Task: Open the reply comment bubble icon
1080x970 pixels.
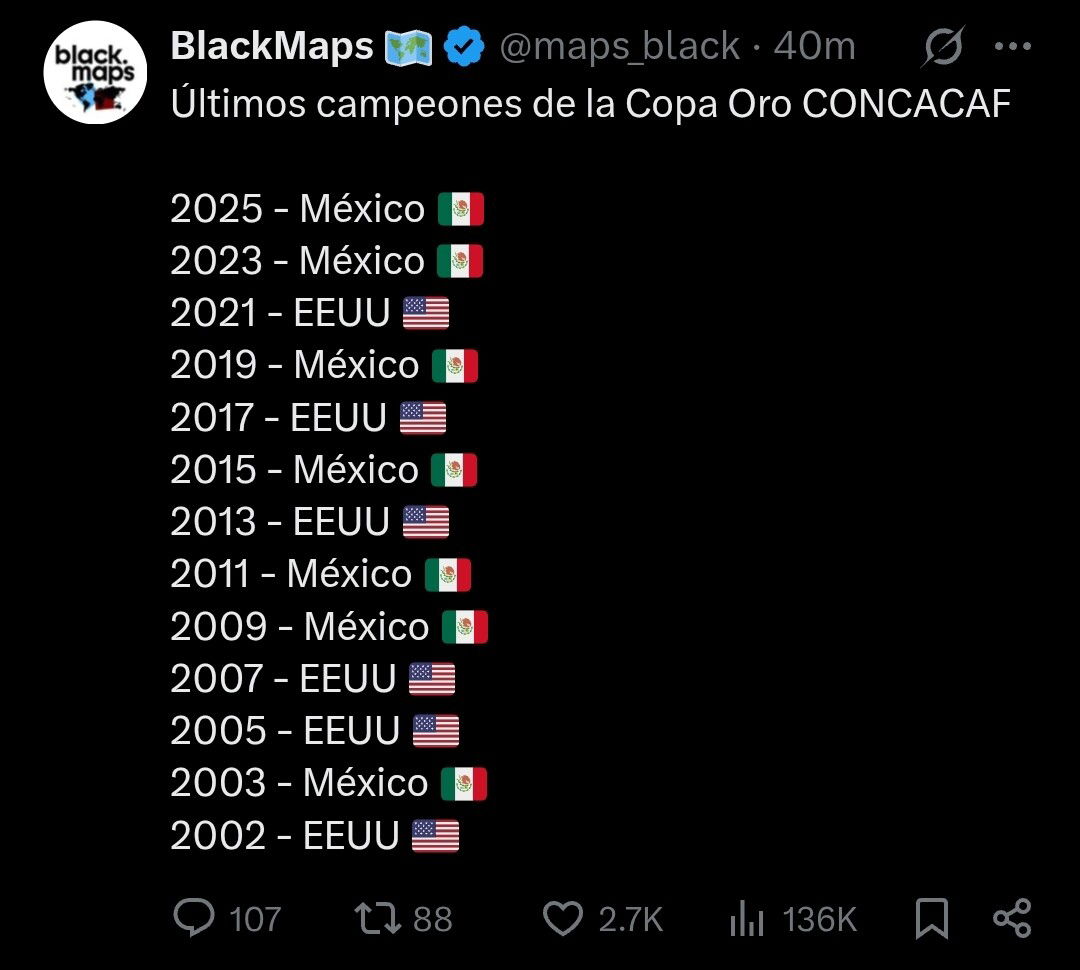Action: pos(194,918)
